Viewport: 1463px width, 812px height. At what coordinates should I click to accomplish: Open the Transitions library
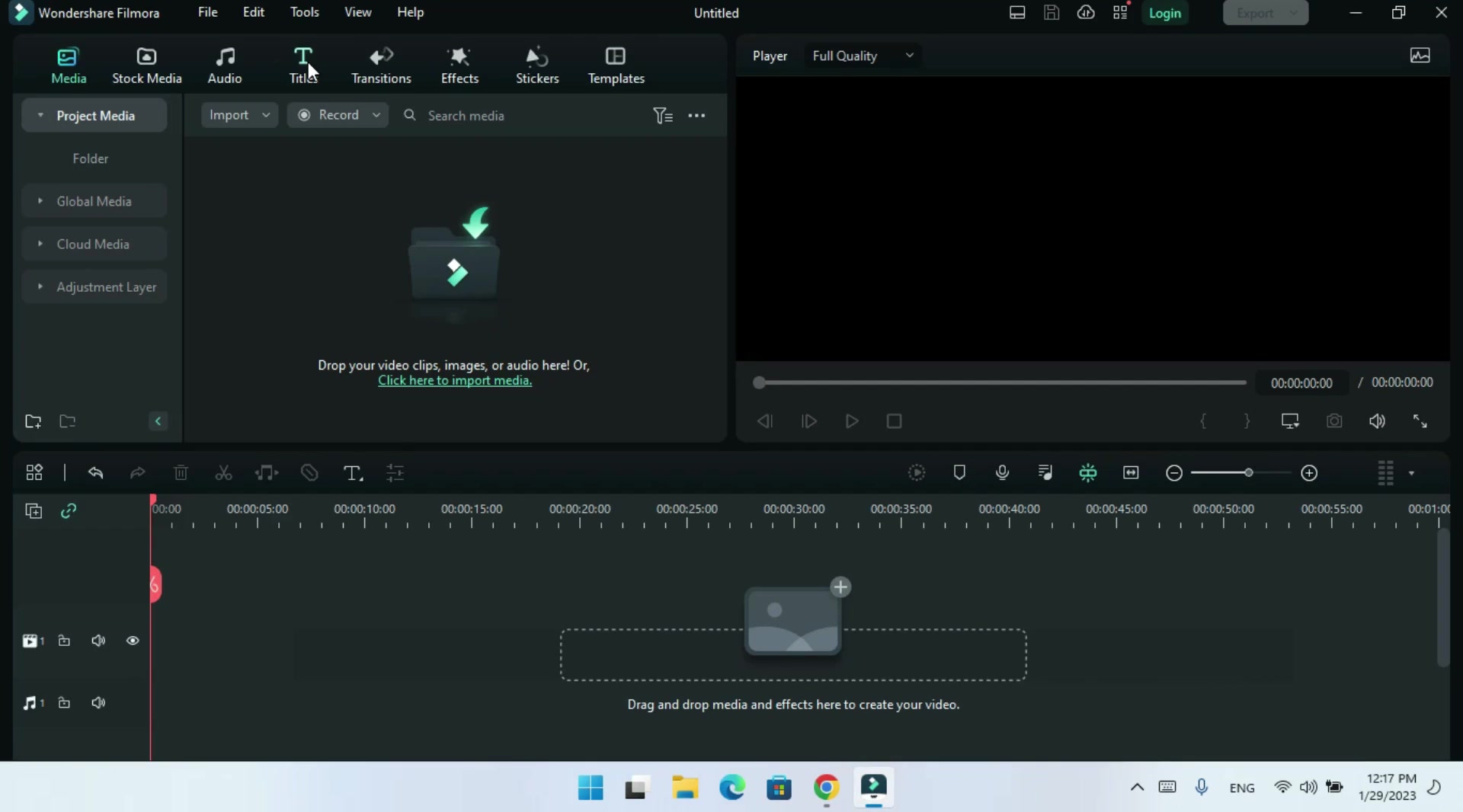[x=381, y=66]
